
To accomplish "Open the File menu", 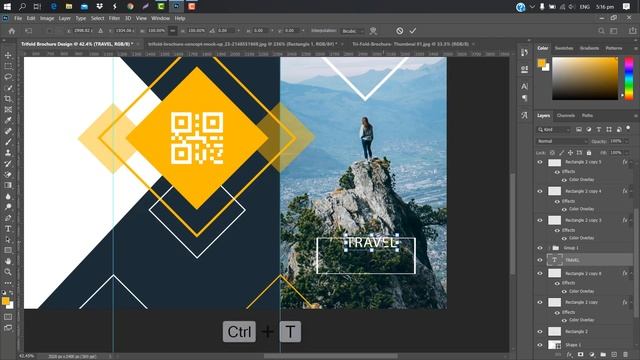I will 18,18.
